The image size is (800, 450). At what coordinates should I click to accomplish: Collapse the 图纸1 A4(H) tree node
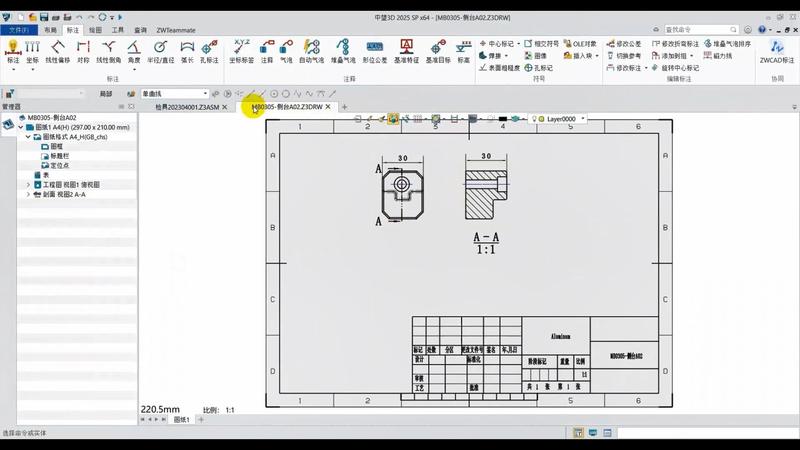20,127
